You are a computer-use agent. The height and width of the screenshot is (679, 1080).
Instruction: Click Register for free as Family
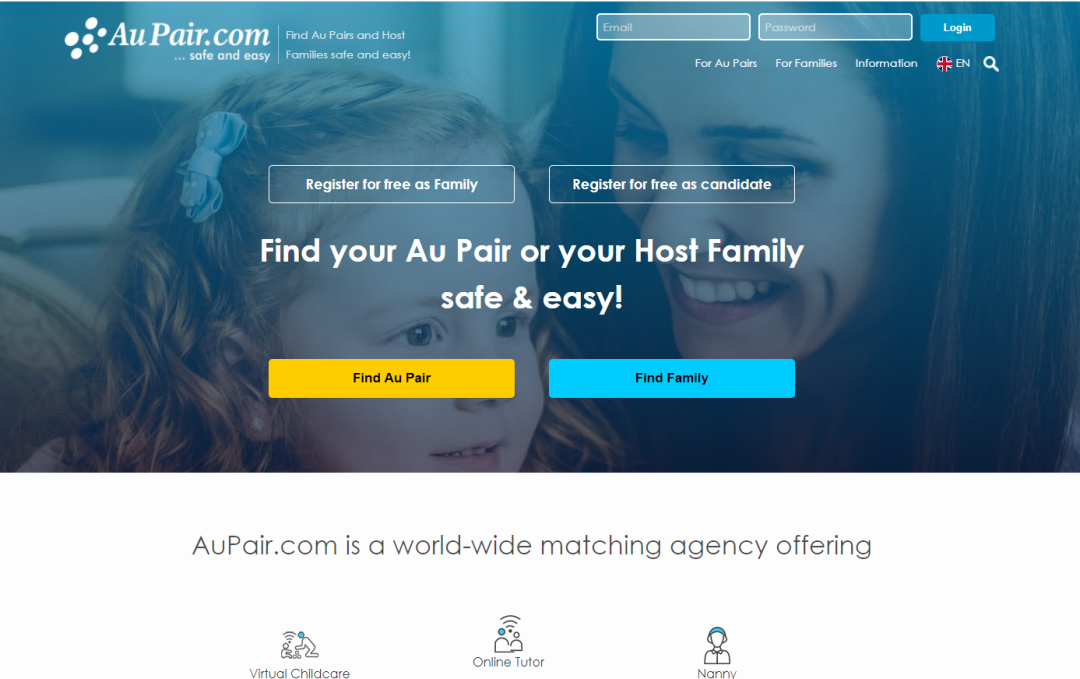coord(391,185)
